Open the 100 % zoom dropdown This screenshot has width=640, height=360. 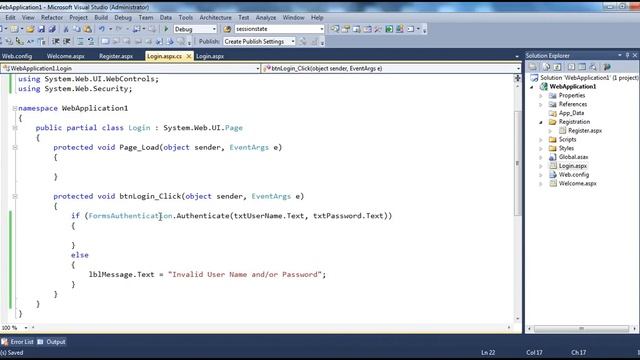26,328
